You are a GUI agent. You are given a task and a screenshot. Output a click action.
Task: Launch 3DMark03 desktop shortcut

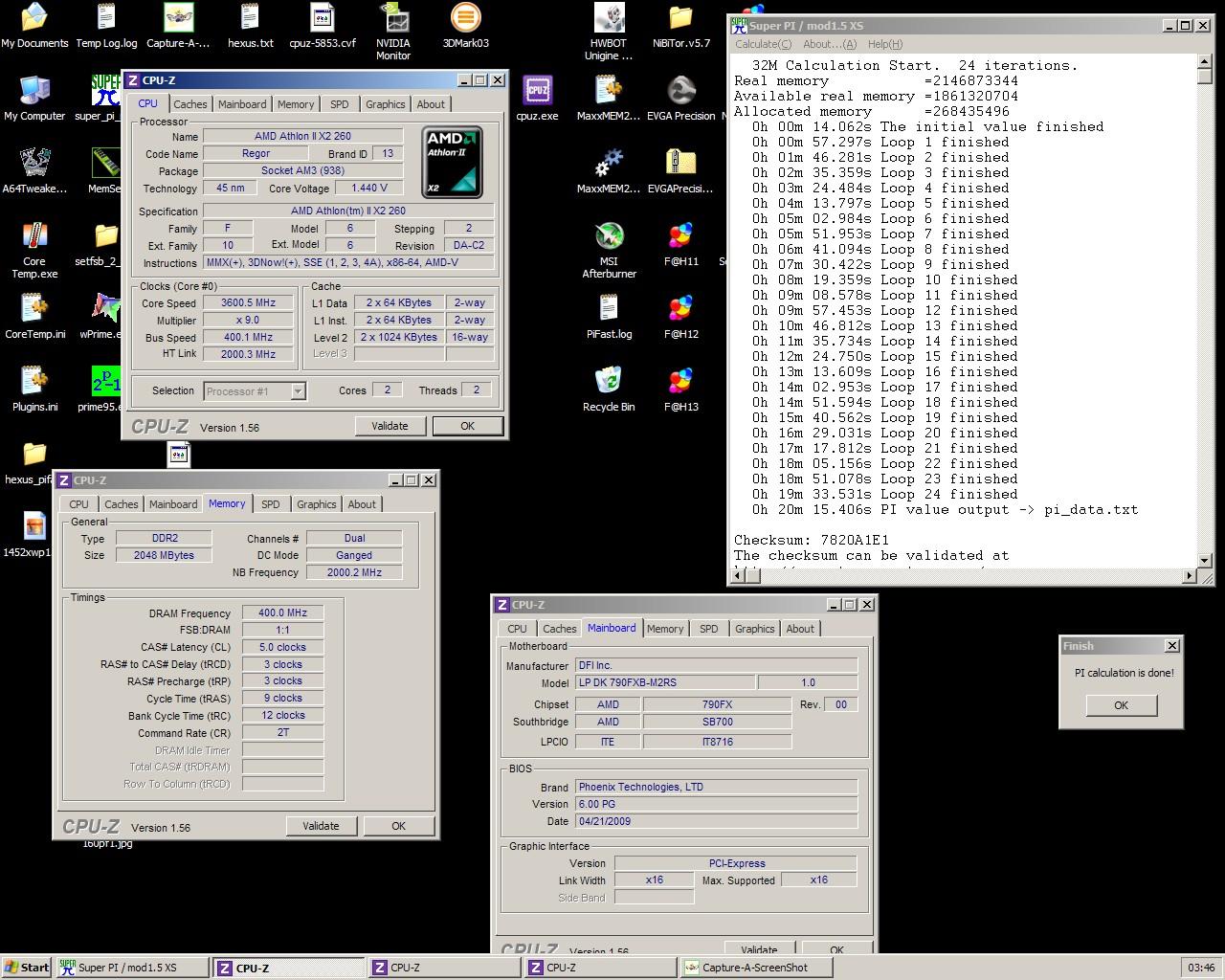[x=465, y=26]
